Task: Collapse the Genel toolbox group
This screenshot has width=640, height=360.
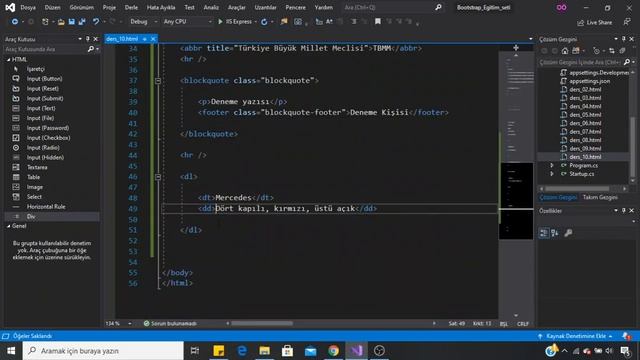Action: (9, 226)
